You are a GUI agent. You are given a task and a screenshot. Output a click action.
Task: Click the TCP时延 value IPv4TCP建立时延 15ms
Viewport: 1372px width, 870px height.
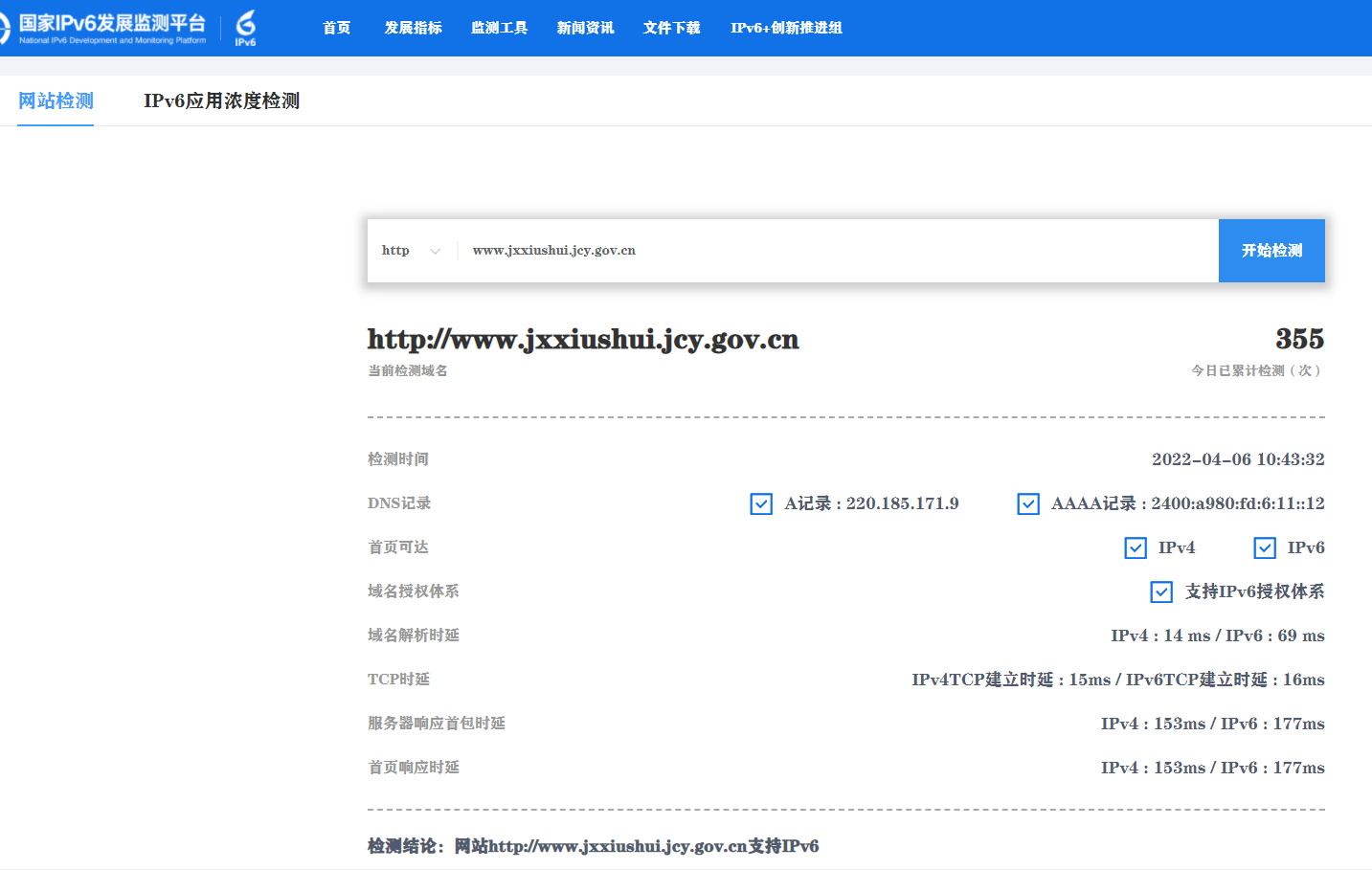pos(1011,680)
